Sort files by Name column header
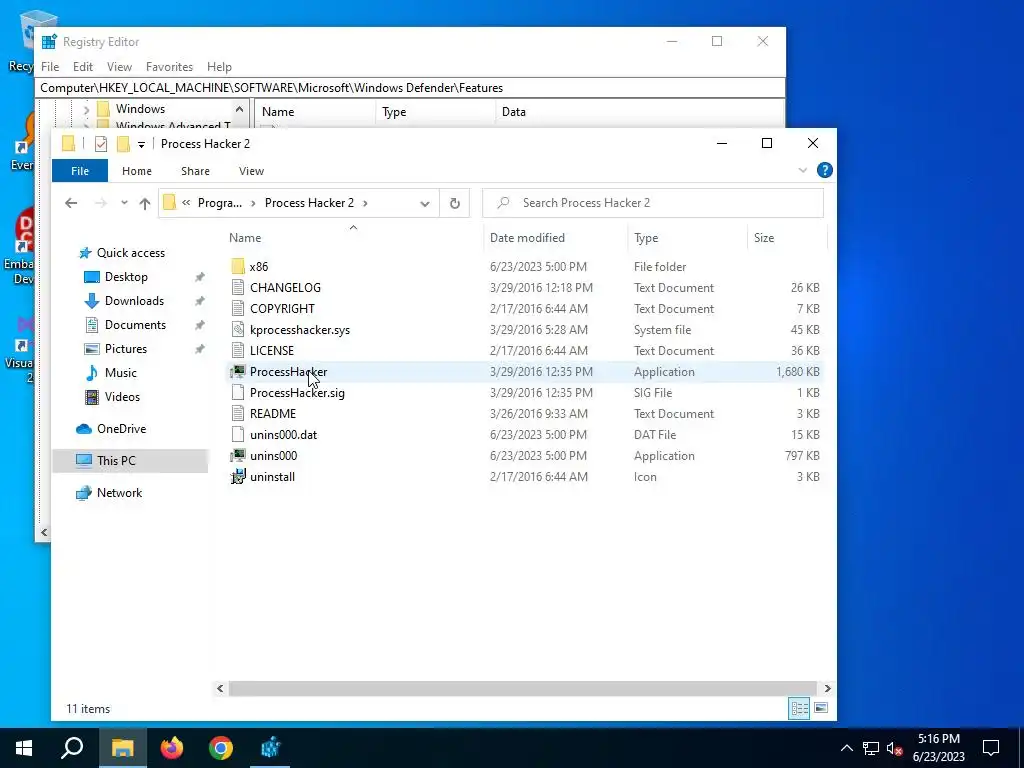 (245, 238)
